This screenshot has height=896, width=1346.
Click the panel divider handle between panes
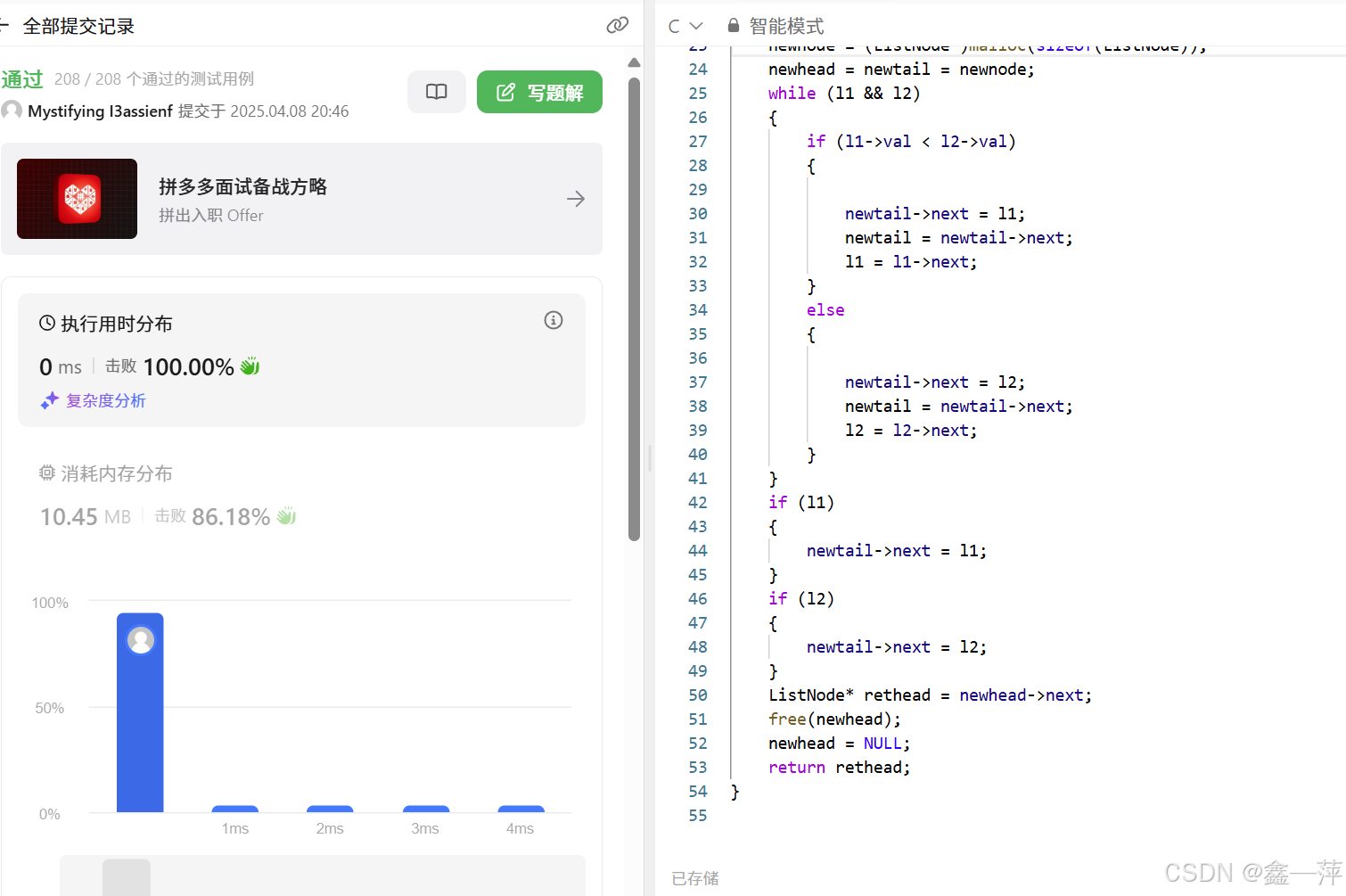click(x=650, y=458)
